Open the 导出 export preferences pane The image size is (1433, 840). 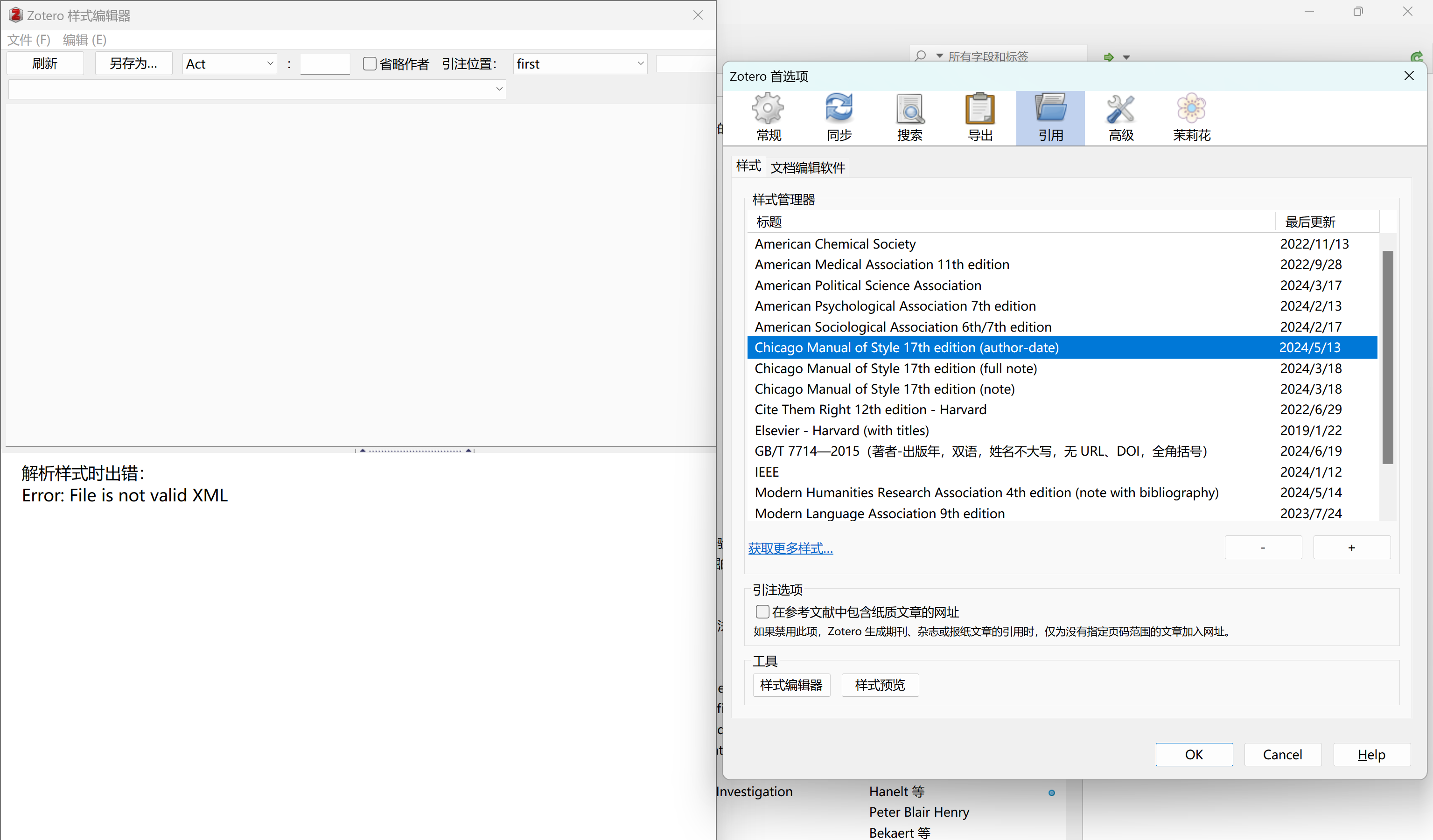pyautogui.click(x=980, y=117)
